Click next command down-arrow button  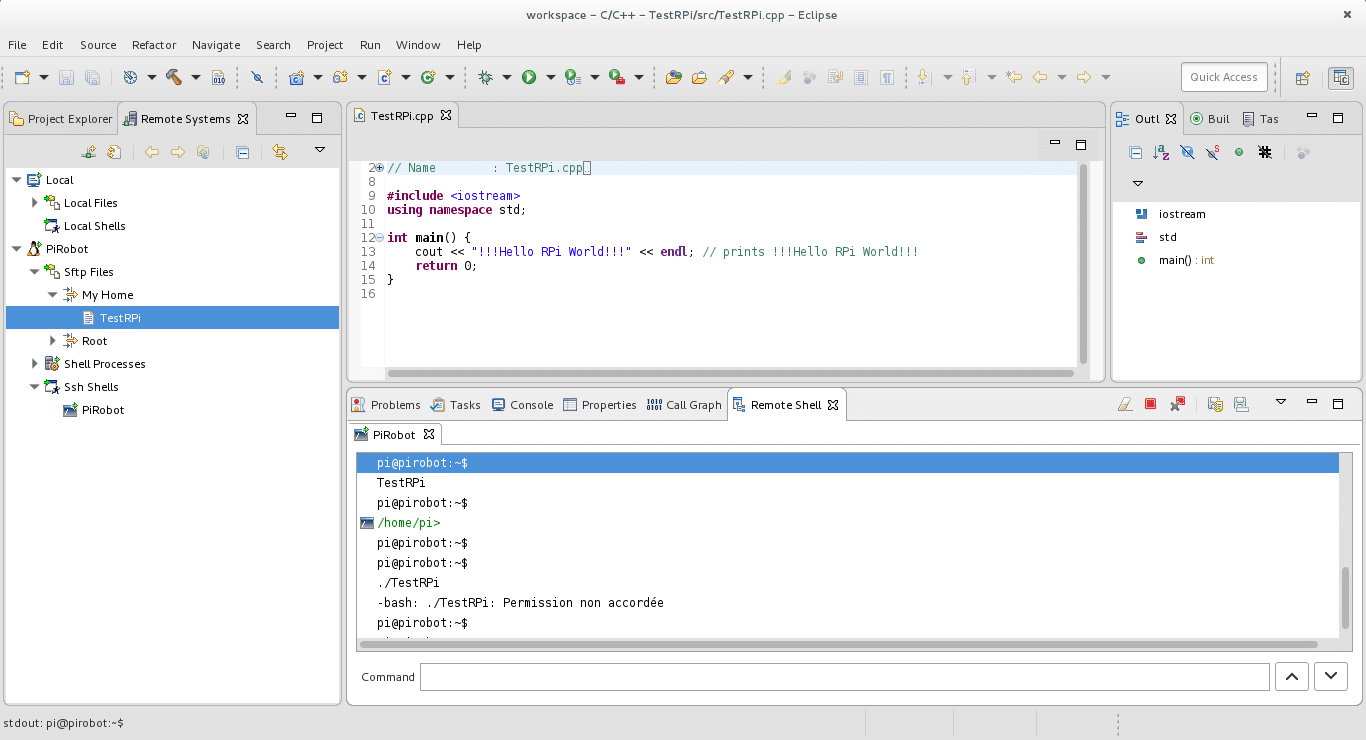(x=1331, y=677)
